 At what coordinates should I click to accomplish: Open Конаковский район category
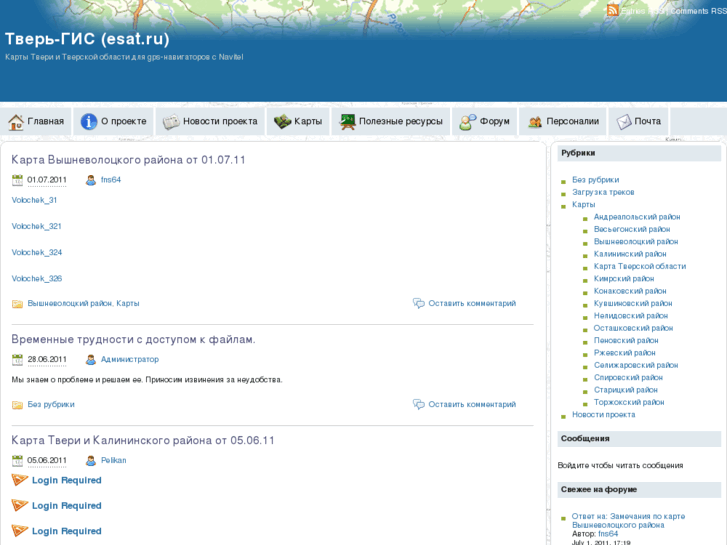coord(630,291)
